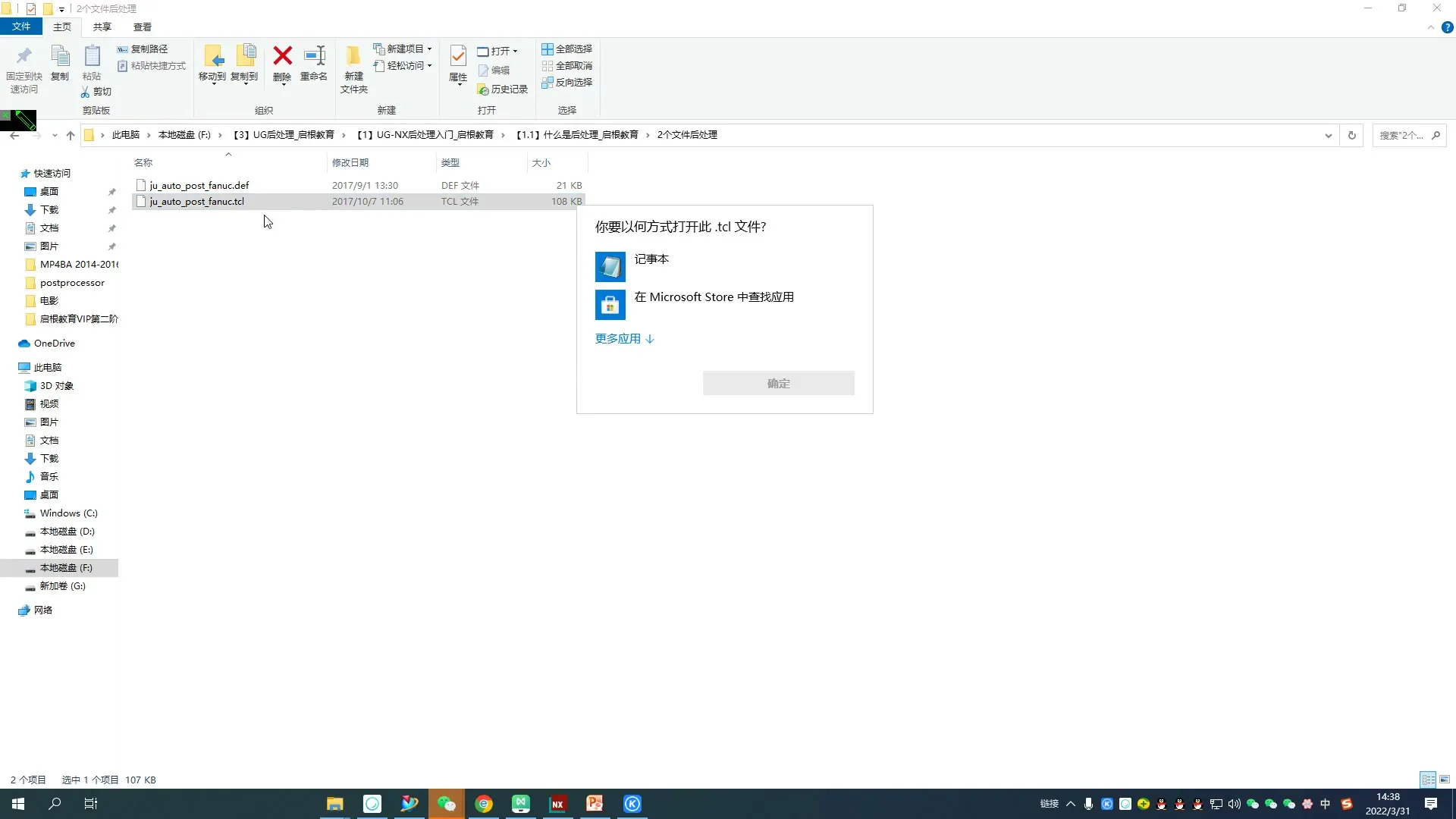1456x819 pixels.
Task: Open Chrome from the taskbar
Action: pyautogui.click(x=484, y=804)
